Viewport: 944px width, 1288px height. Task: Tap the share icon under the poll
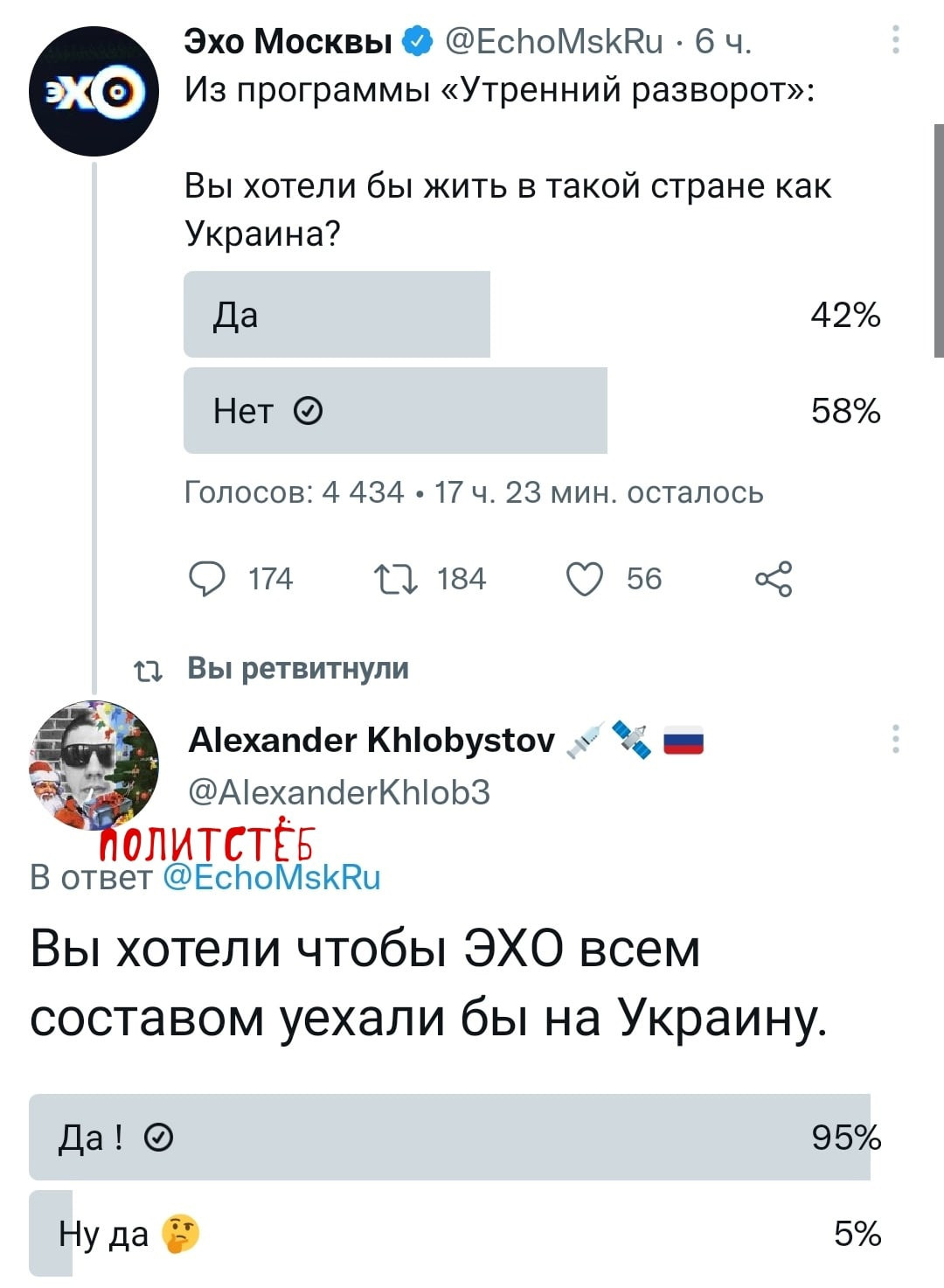point(774,579)
